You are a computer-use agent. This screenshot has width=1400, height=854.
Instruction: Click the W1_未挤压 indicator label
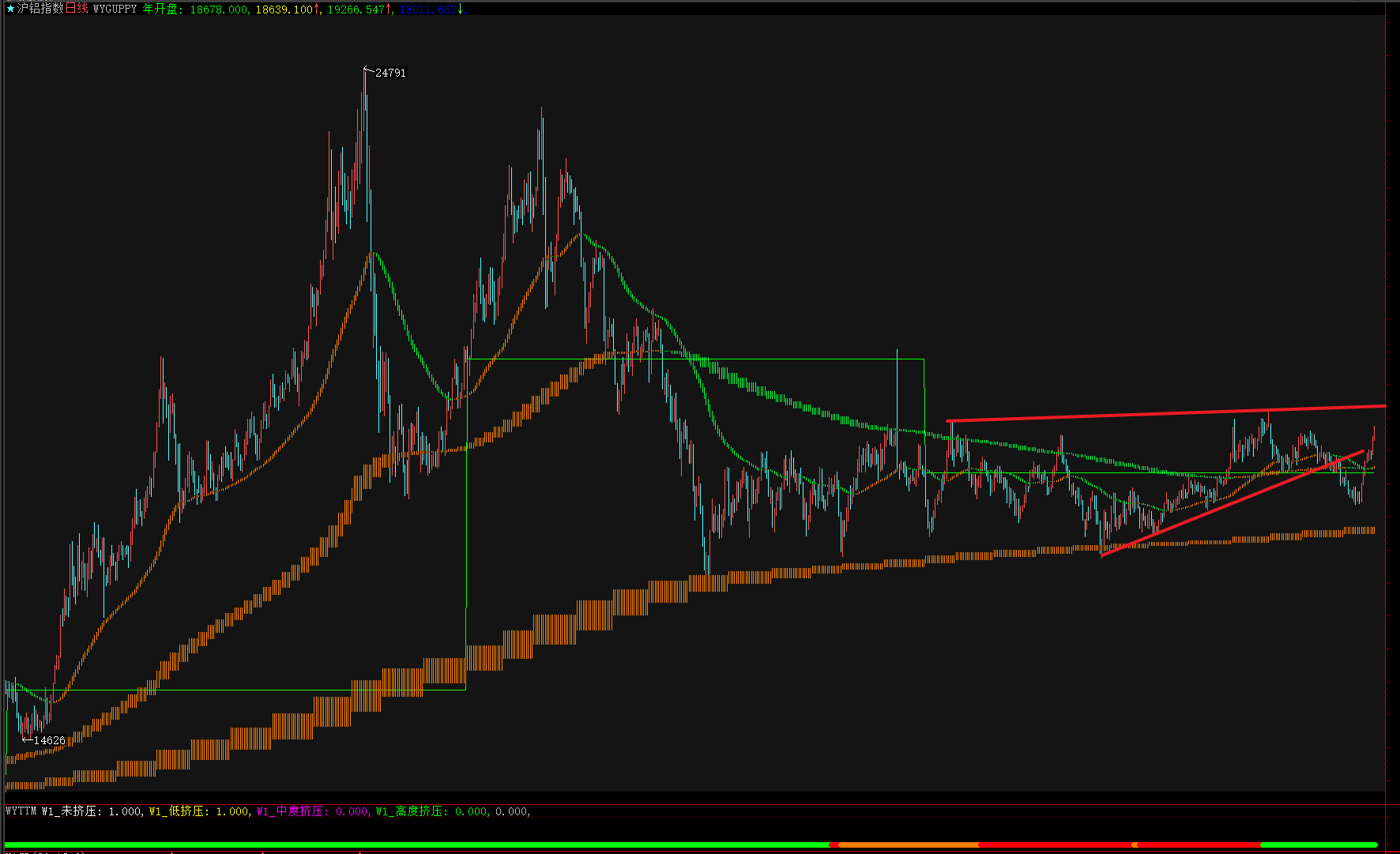pyautogui.click(x=72, y=811)
